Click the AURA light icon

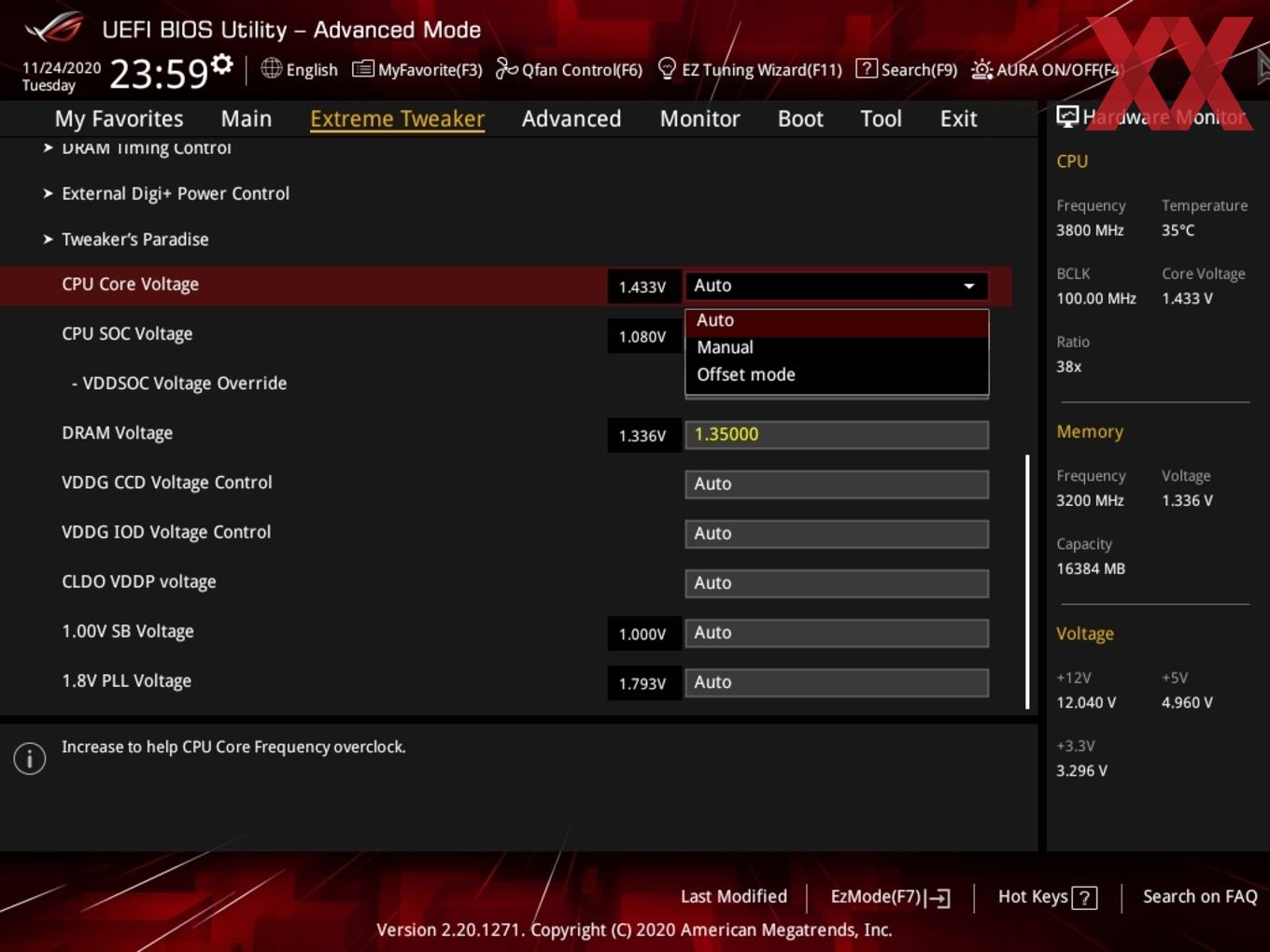pos(981,69)
